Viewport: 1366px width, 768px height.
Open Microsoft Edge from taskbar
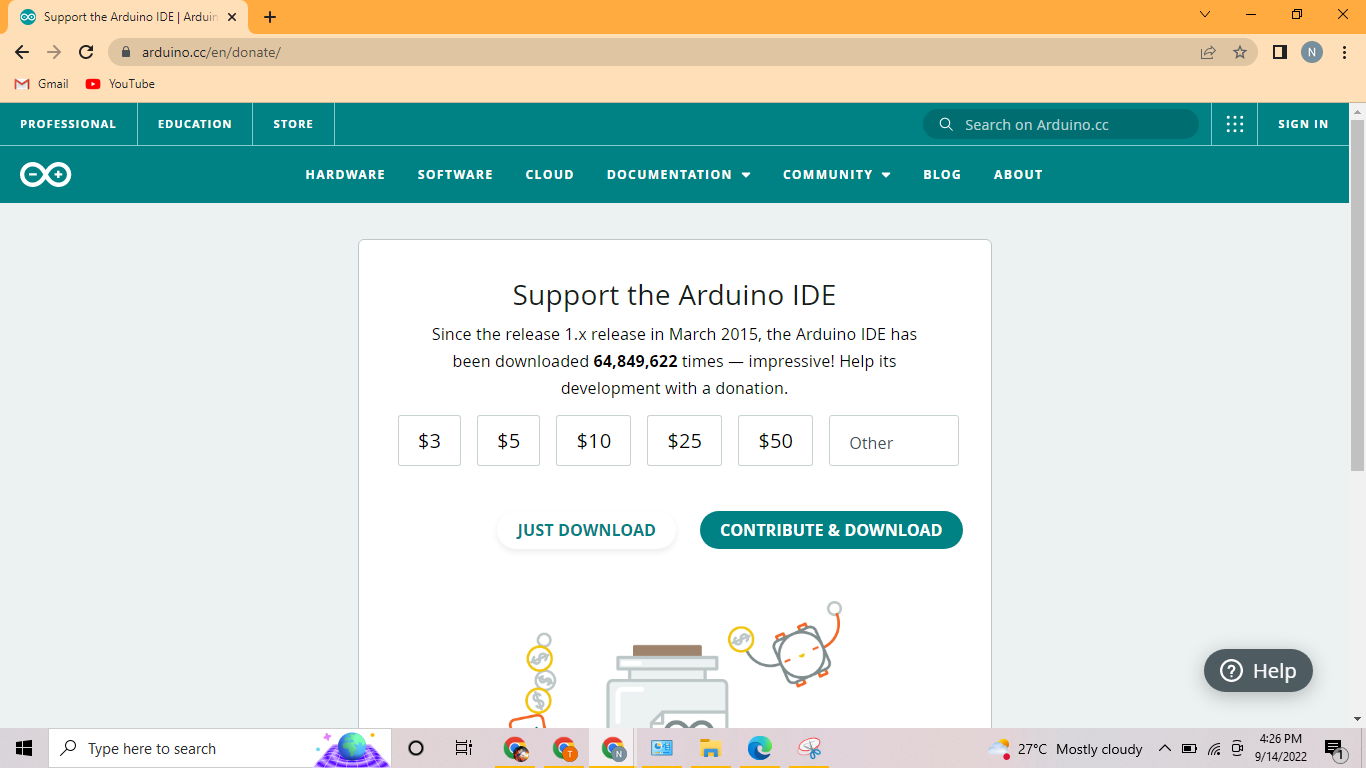(760, 748)
